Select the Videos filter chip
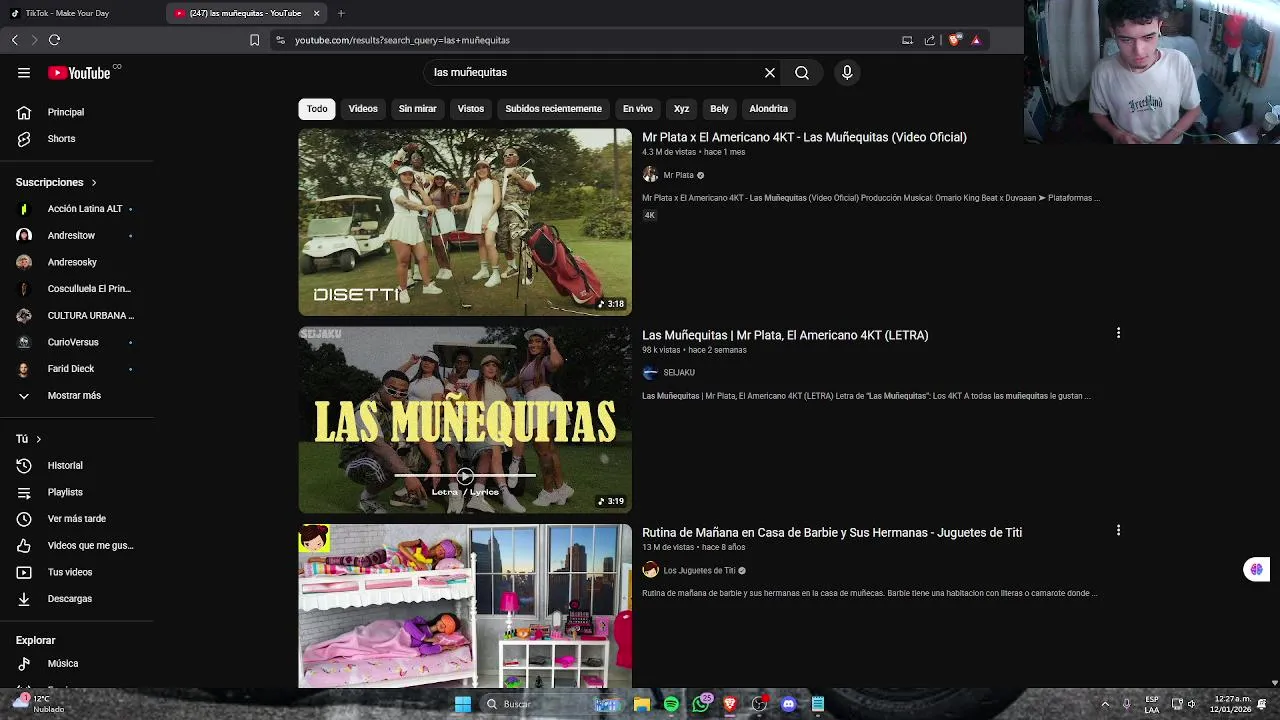The height and width of the screenshot is (720, 1280). (x=363, y=109)
